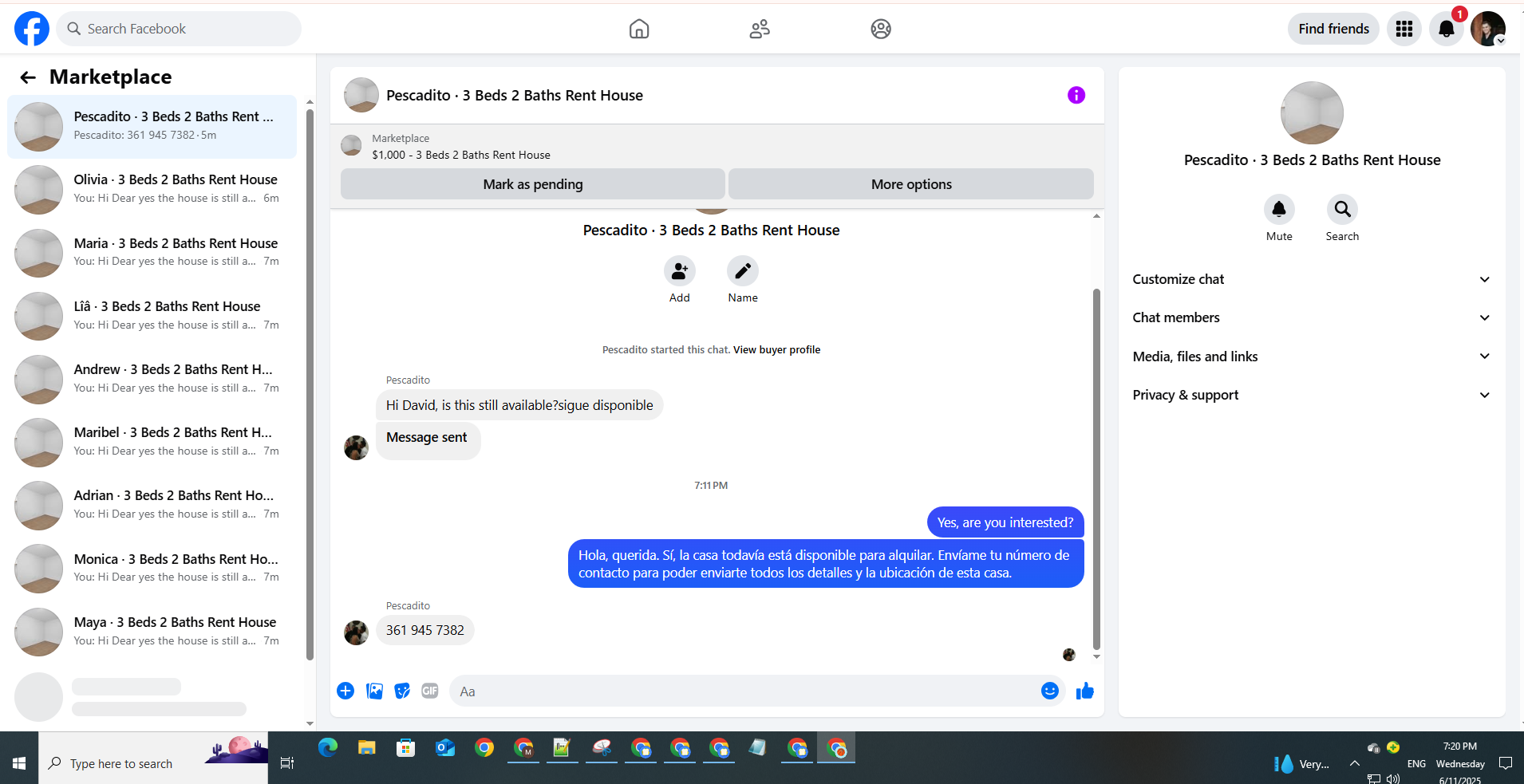Expand Customize chat section

point(1312,279)
